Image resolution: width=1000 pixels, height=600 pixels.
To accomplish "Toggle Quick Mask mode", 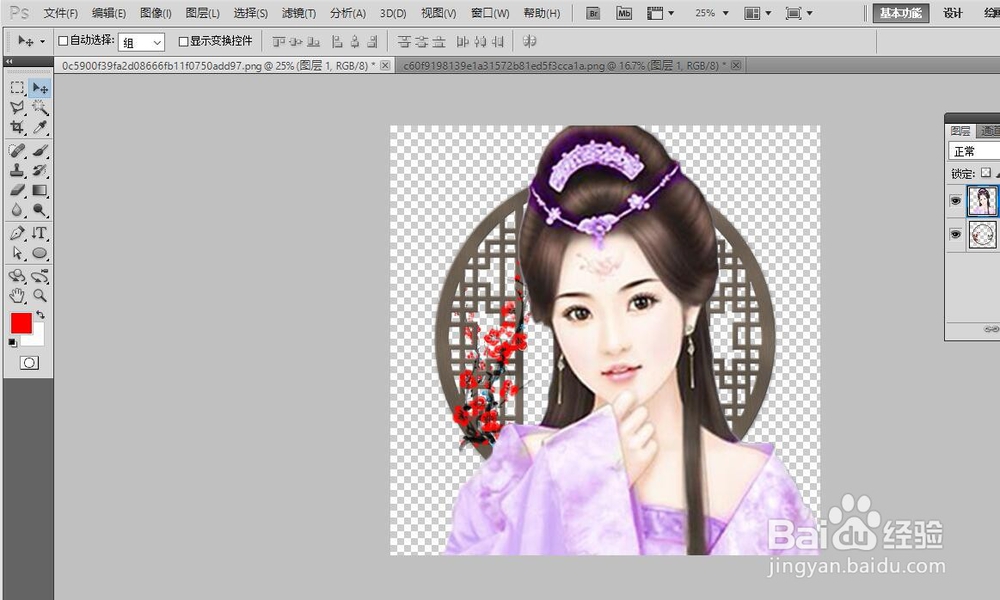I will pyautogui.click(x=29, y=363).
